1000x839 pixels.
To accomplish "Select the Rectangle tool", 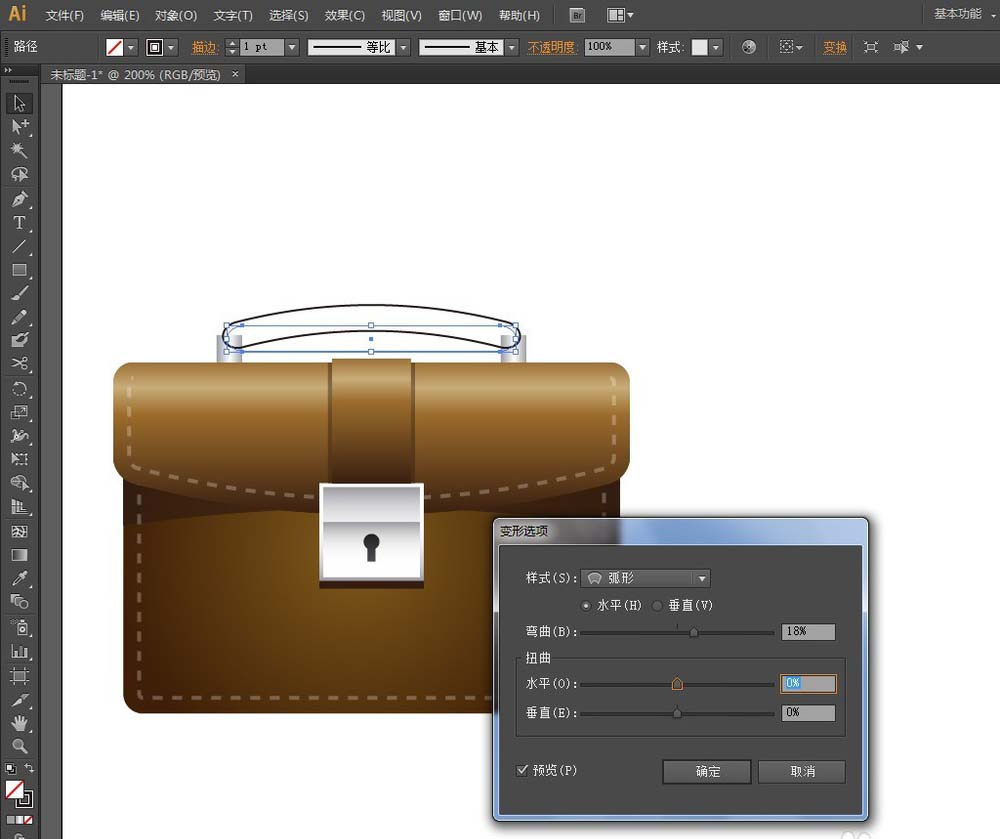I will point(19,270).
